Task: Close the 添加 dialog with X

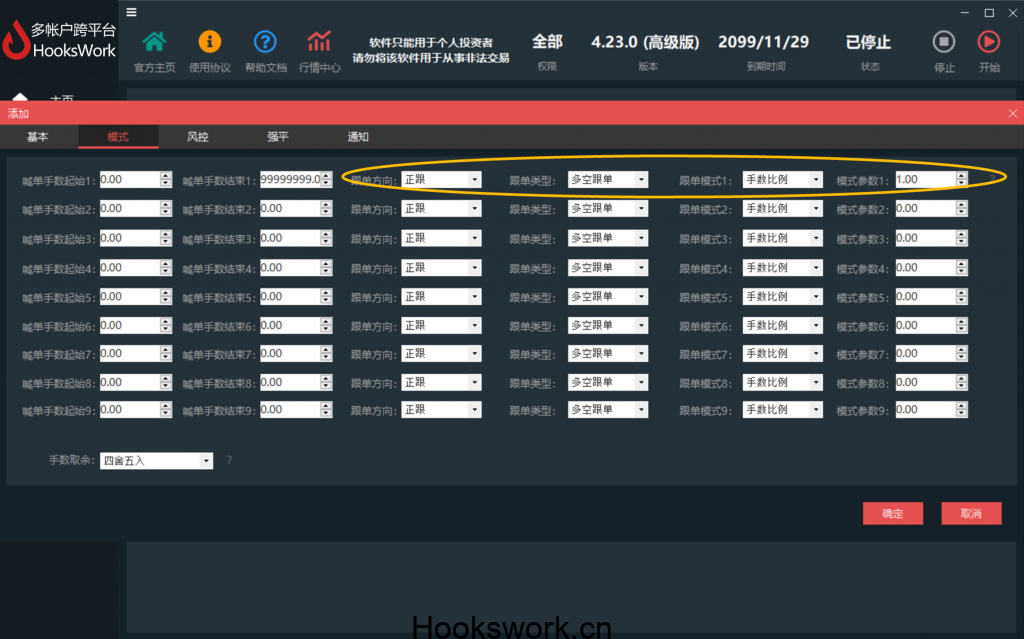Action: coord(1012,114)
